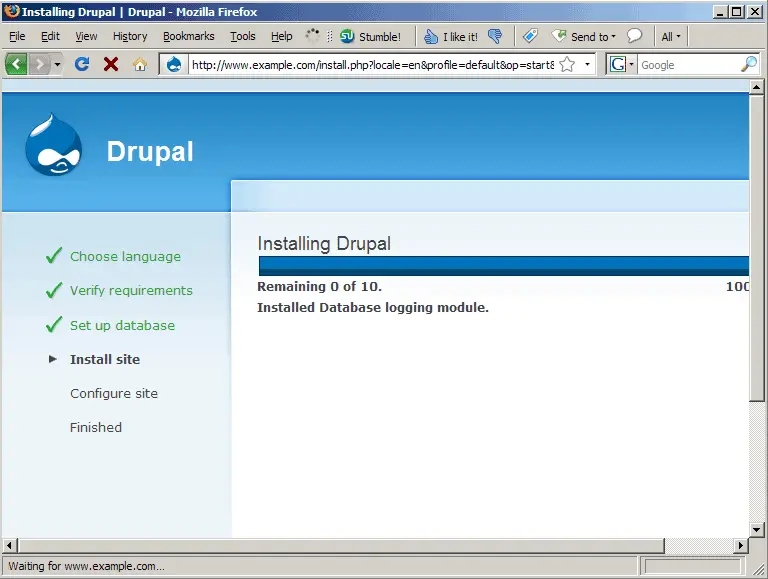Run search with the magnifying glass icon

click(749, 64)
